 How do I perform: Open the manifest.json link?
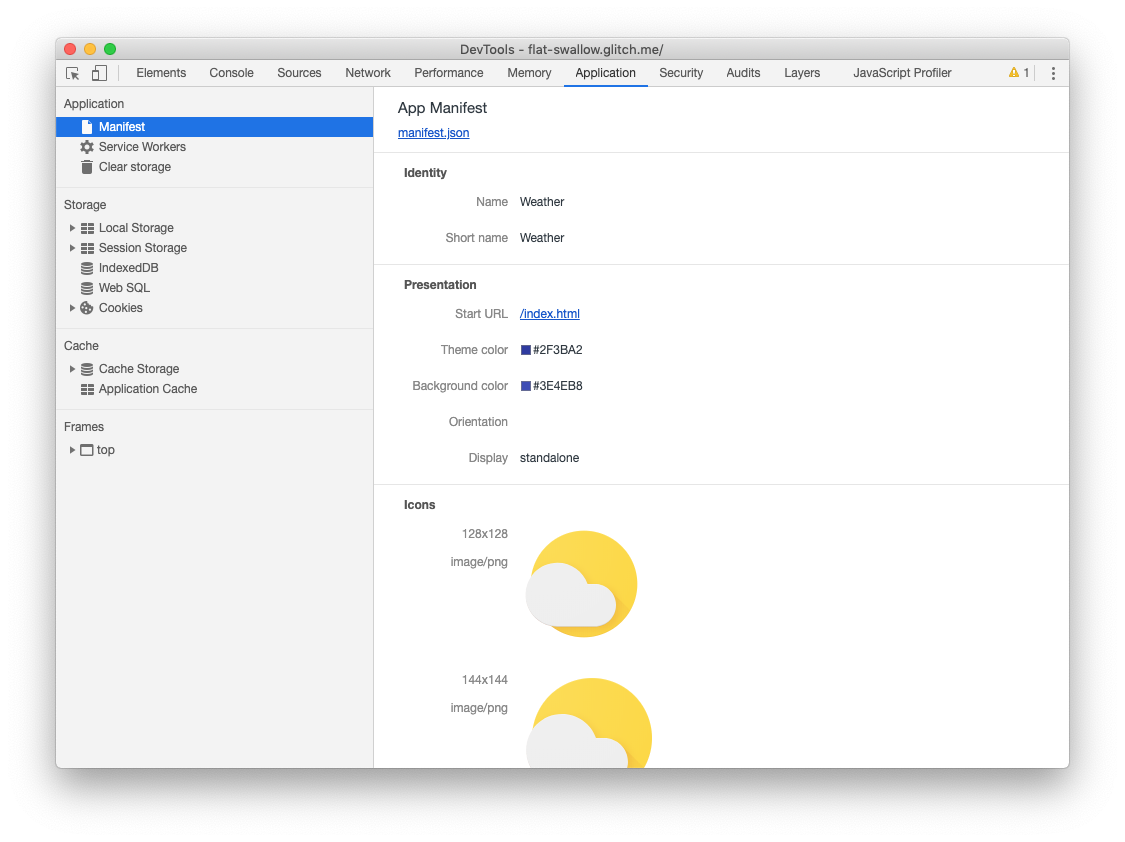click(x=433, y=132)
